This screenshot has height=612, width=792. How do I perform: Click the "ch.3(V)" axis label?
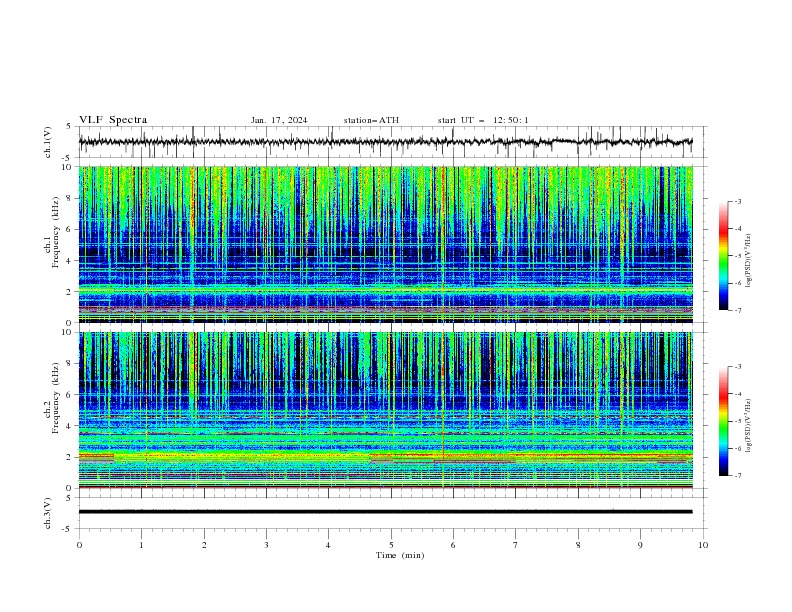(x=48, y=513)
